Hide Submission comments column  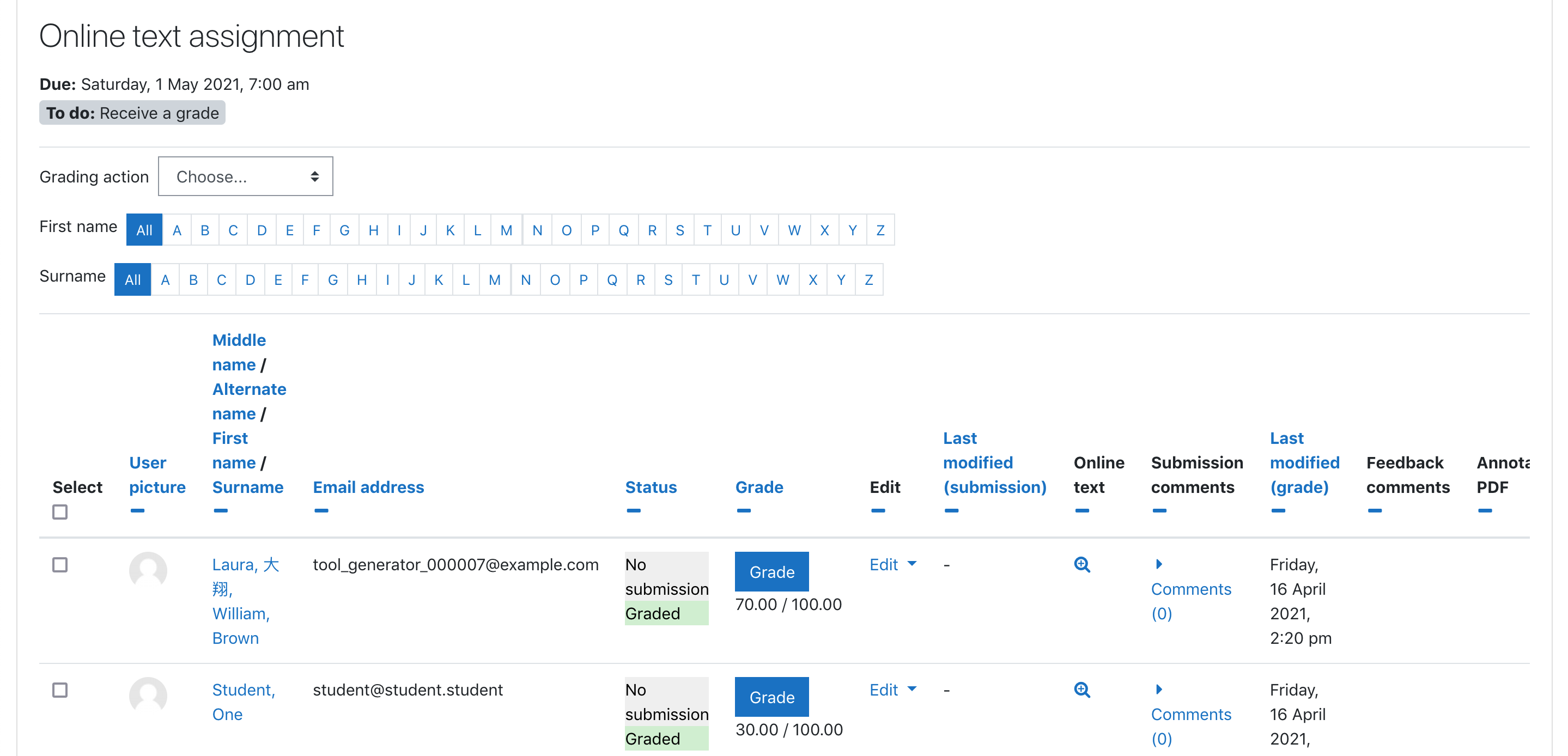coord(1159,510)
